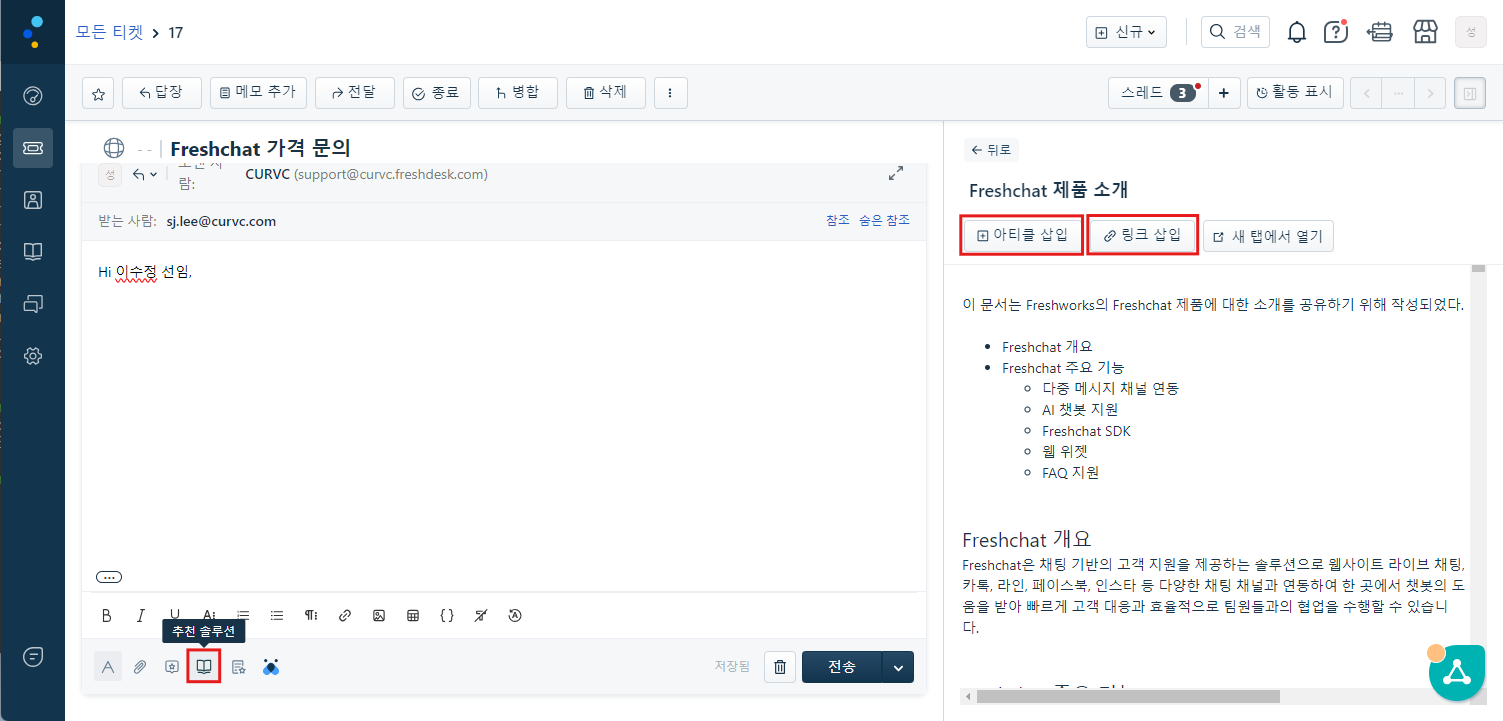Open the chat bubble icon at sidebar bottom
The width and height of the screenshot is (1503, 721).
click(x=33, y=657)
